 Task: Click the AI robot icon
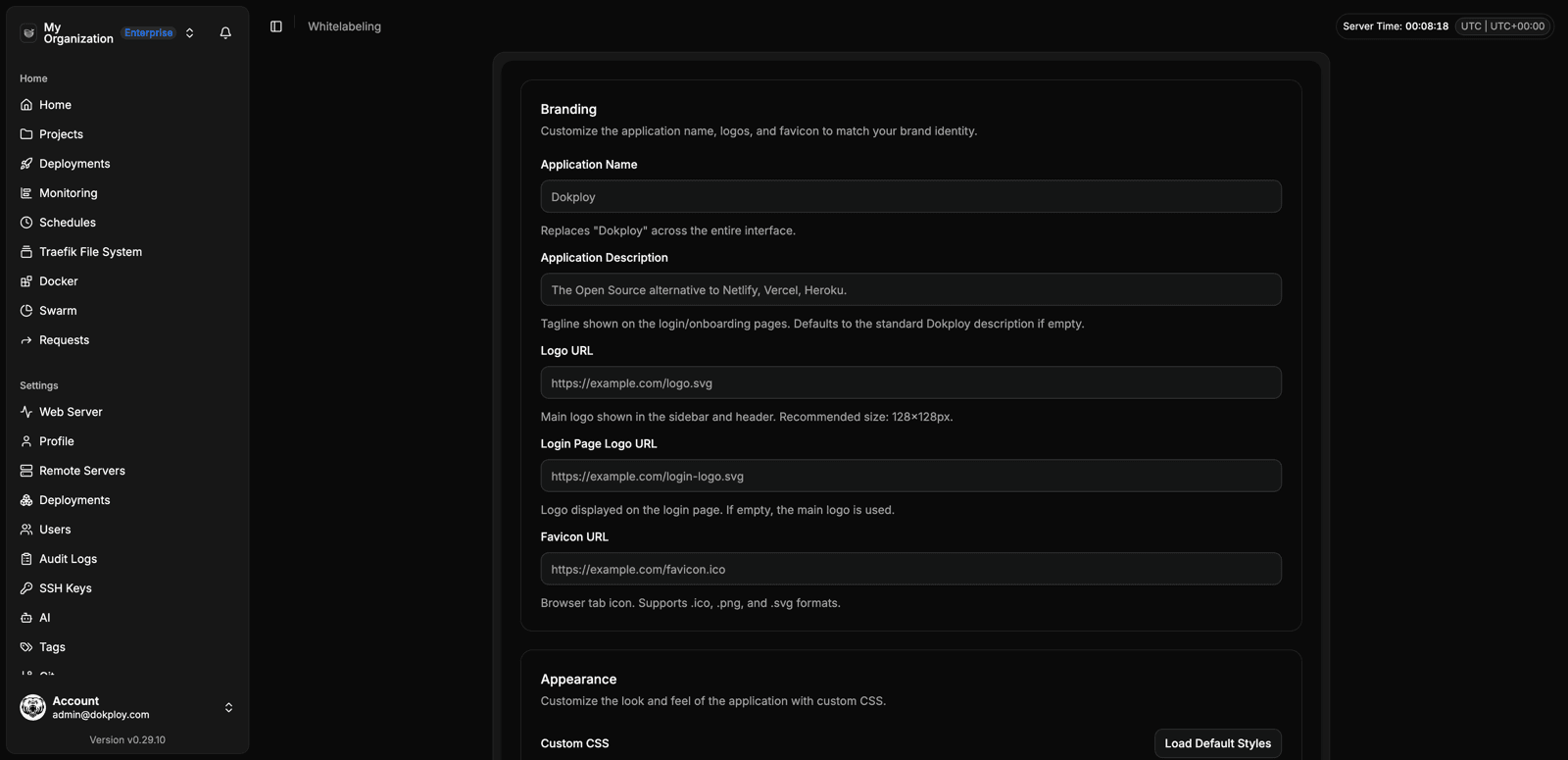point(26,618)
